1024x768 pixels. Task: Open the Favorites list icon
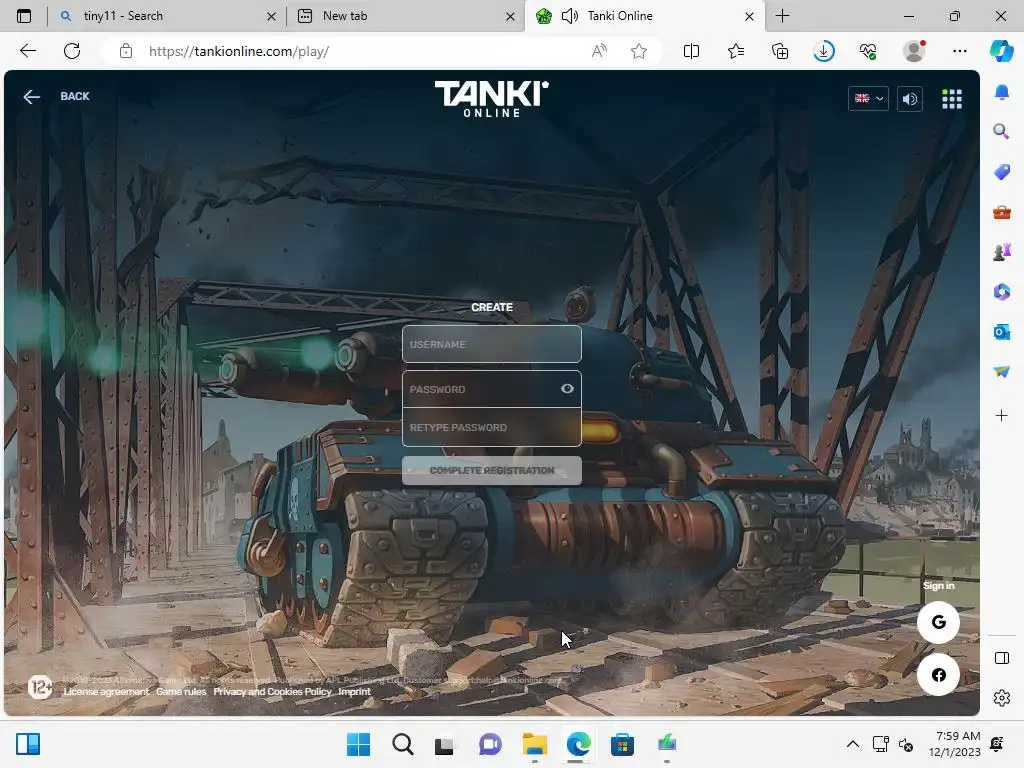pos(735,51)
